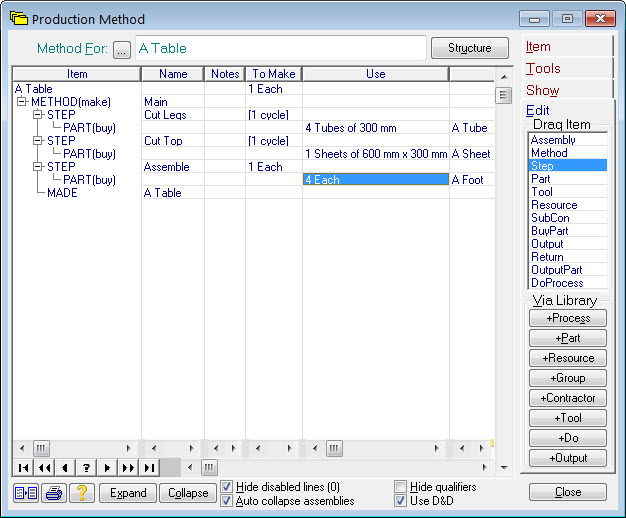Toggle Auto collapse assemblies checkbox
The image size is (626, 518).
226,500
